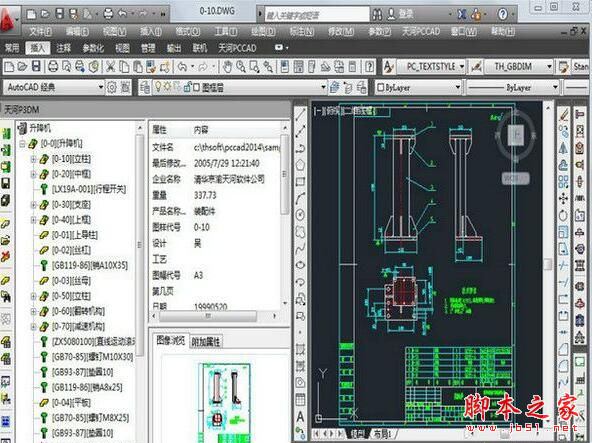Select the Move tool in modify toolbar
This screenshot has height=443, width=592.
(563, 198)
